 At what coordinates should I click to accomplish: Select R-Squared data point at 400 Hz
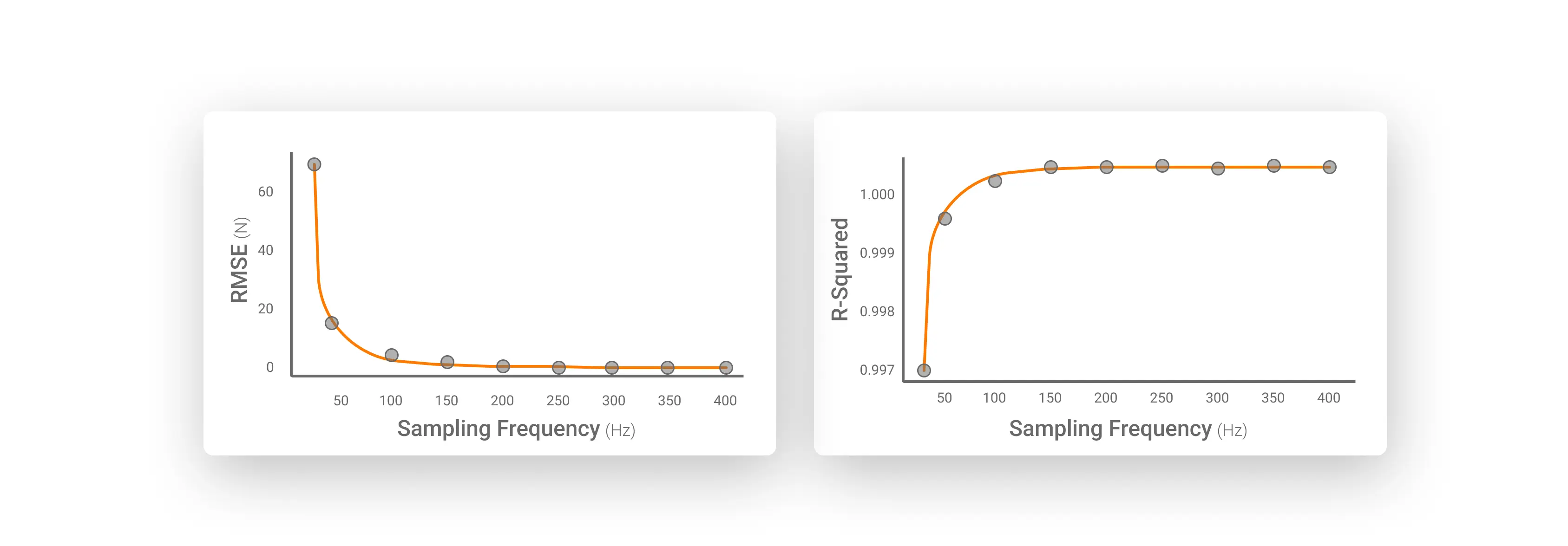click(1329, 167)
